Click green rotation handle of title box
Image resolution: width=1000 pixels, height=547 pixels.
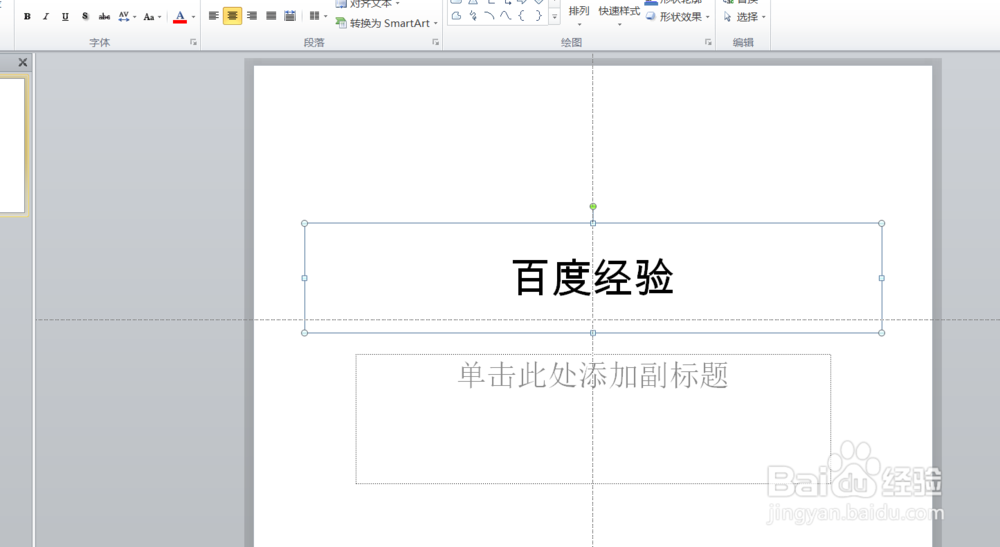593,207
